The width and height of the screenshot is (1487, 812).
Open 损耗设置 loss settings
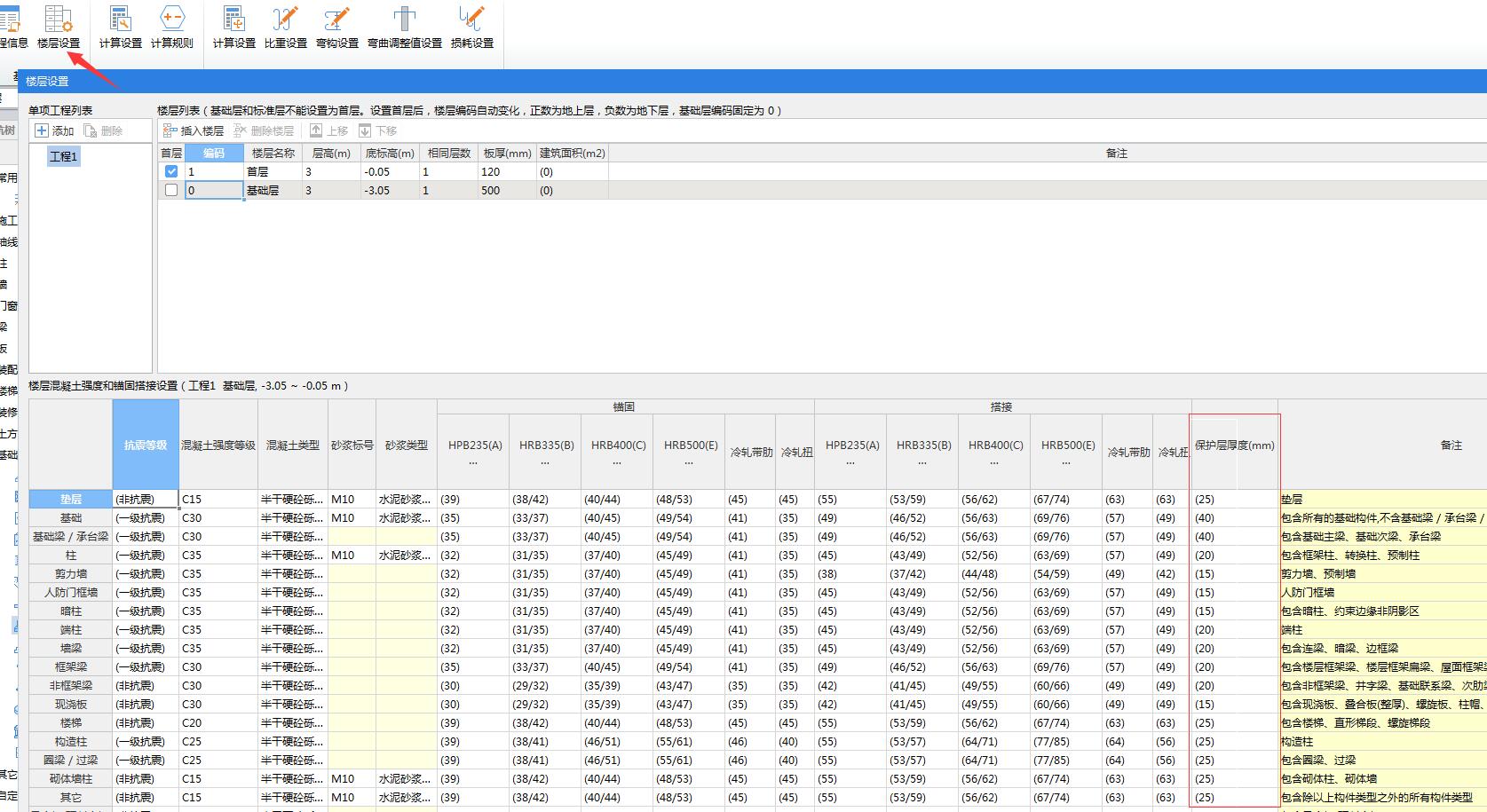pos(472,27)
